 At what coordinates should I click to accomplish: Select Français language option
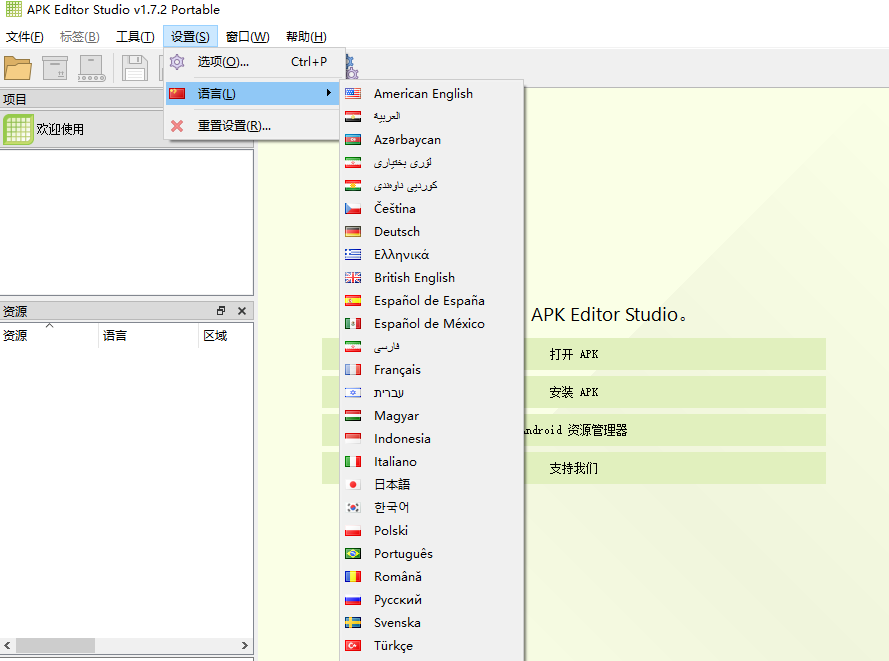397,369
